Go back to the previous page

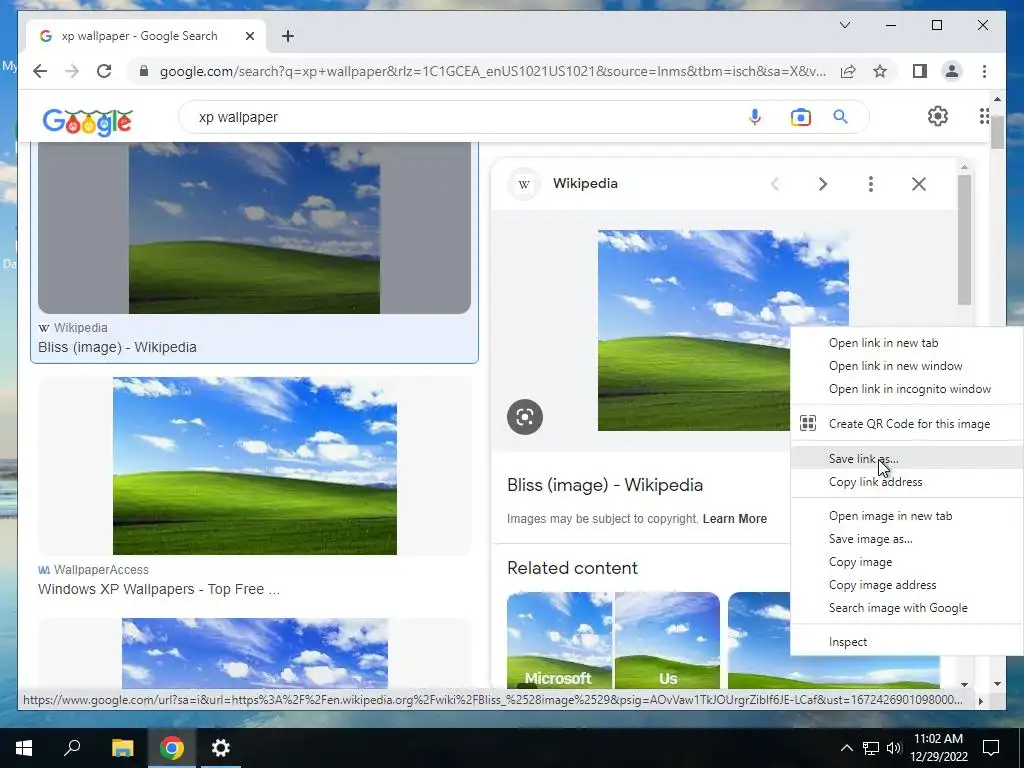(x=40, y=71)
